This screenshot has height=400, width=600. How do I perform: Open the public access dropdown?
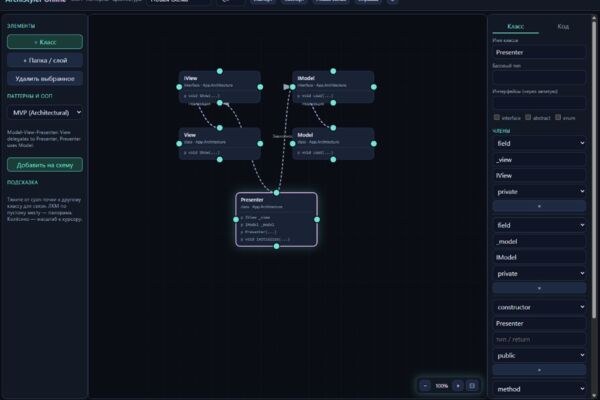[539, 355]
